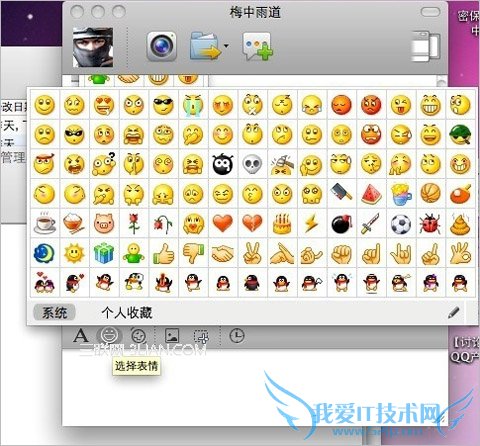Insert the wilted rose emoticon
This screenshot has height=446, width=480.
pos(163,223)
